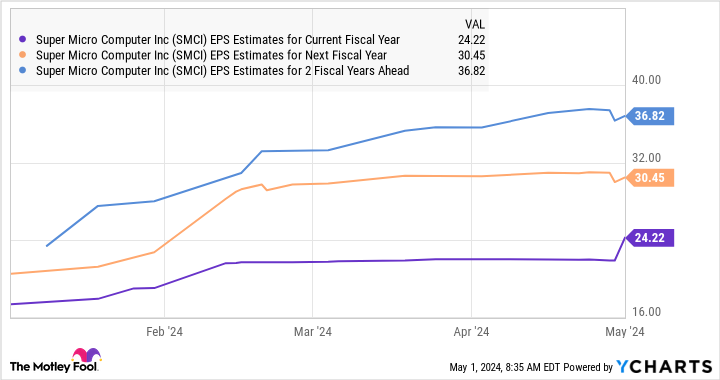
Task: Select legend text 'EPS Estimates for 2 Fiscal Years Ahead'
Action: (309, 71)
